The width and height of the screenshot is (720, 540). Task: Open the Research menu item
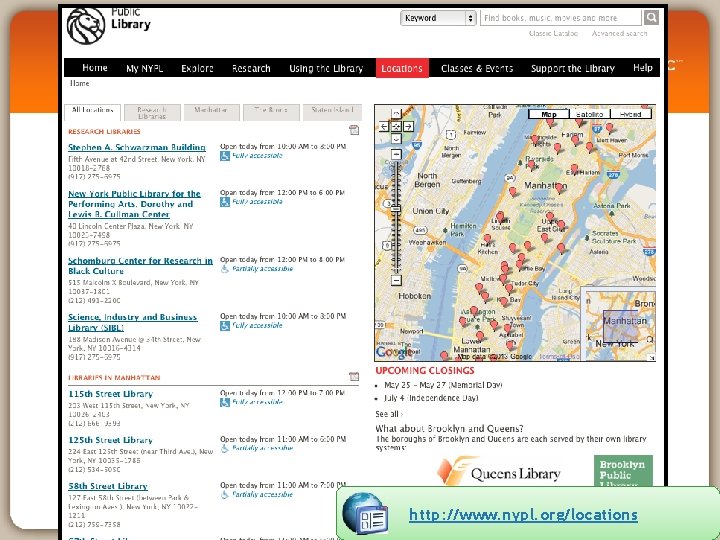(251, 68)
